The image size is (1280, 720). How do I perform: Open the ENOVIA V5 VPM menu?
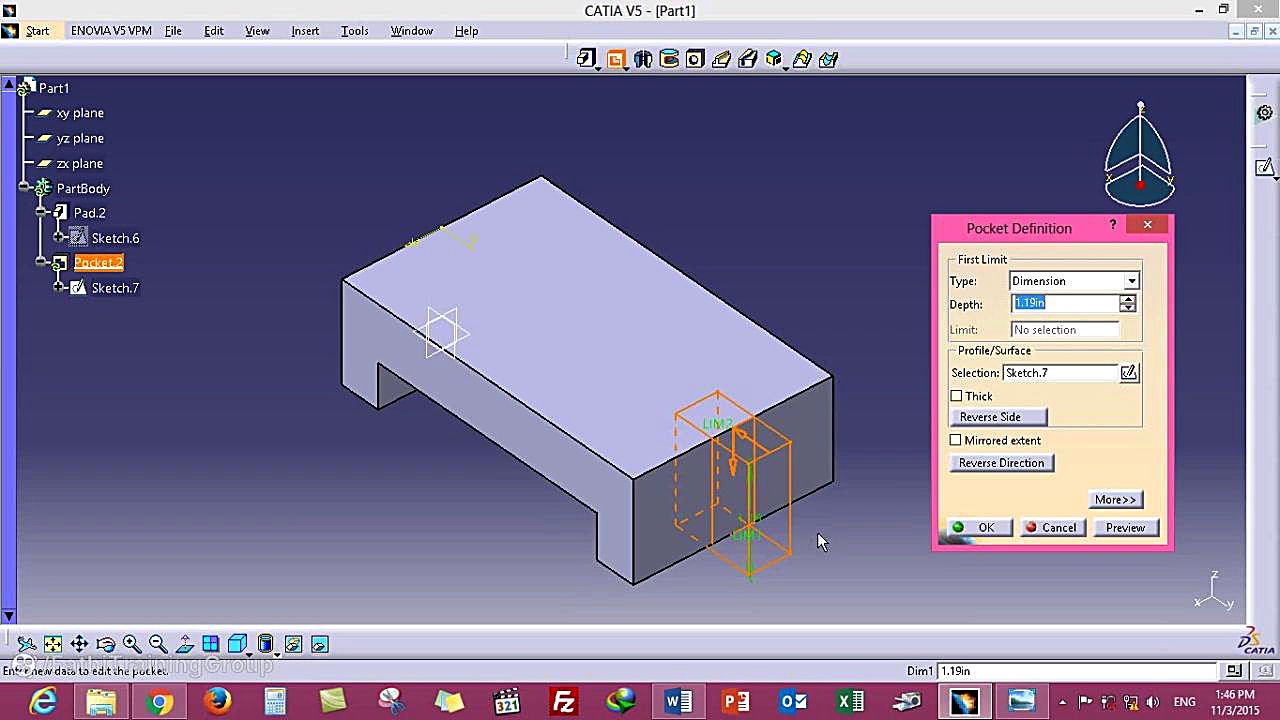point(111,31)
